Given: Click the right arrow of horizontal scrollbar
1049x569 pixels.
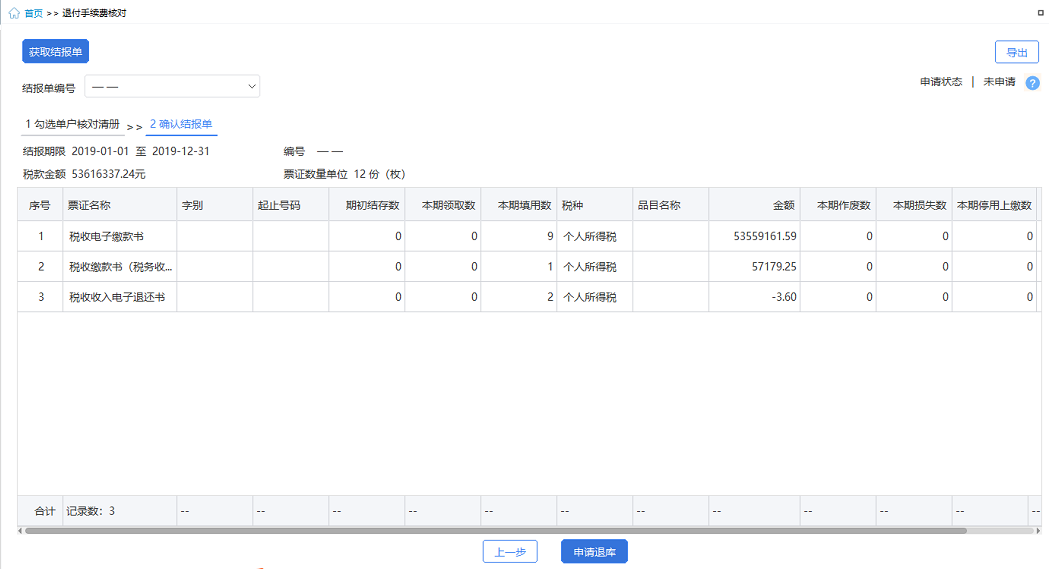Looking at the screenshot, I should [x=1038, y=531].
